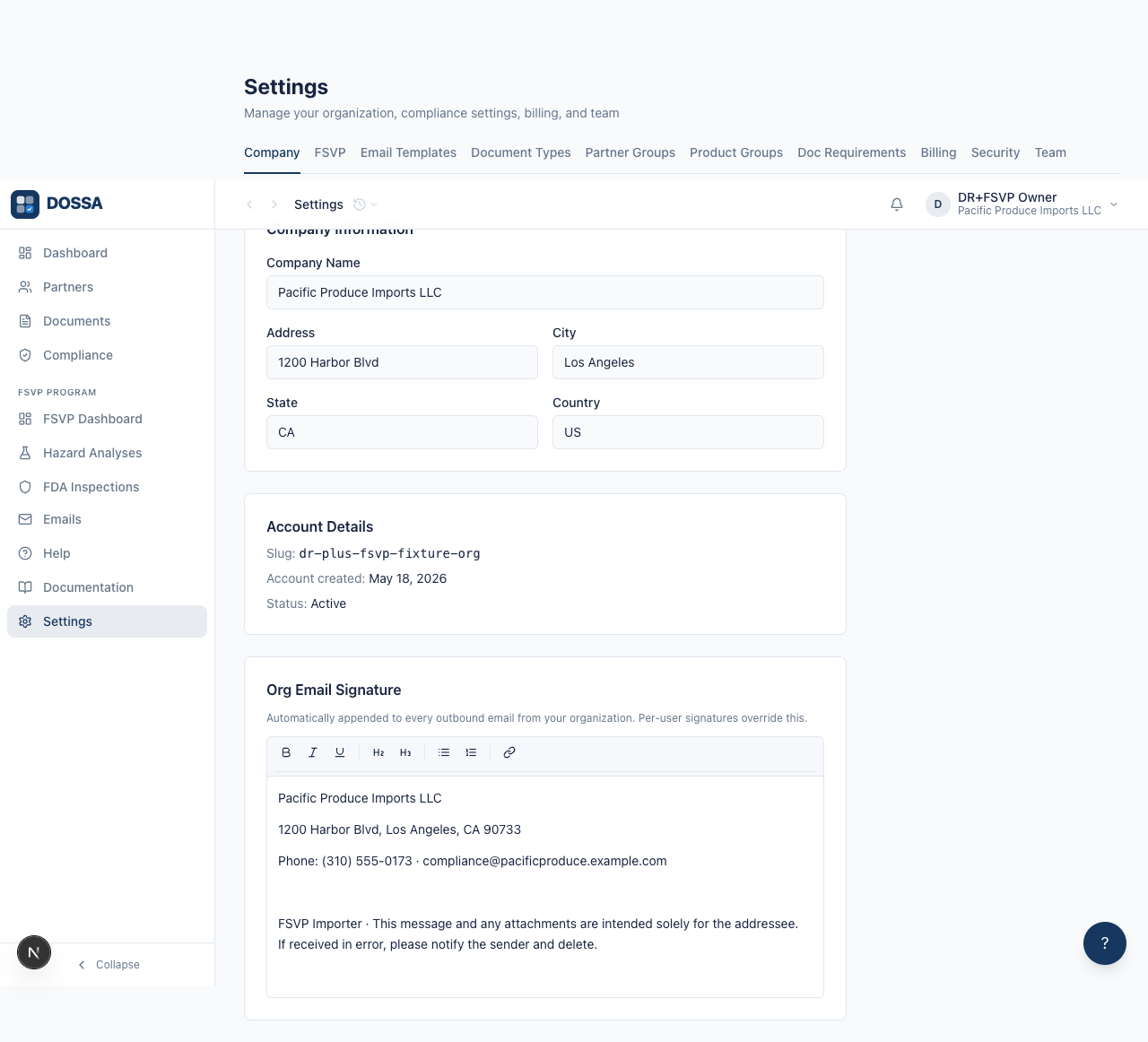Open the floating help question button
1148x1042 pixels.
(x=1105, y=943)
